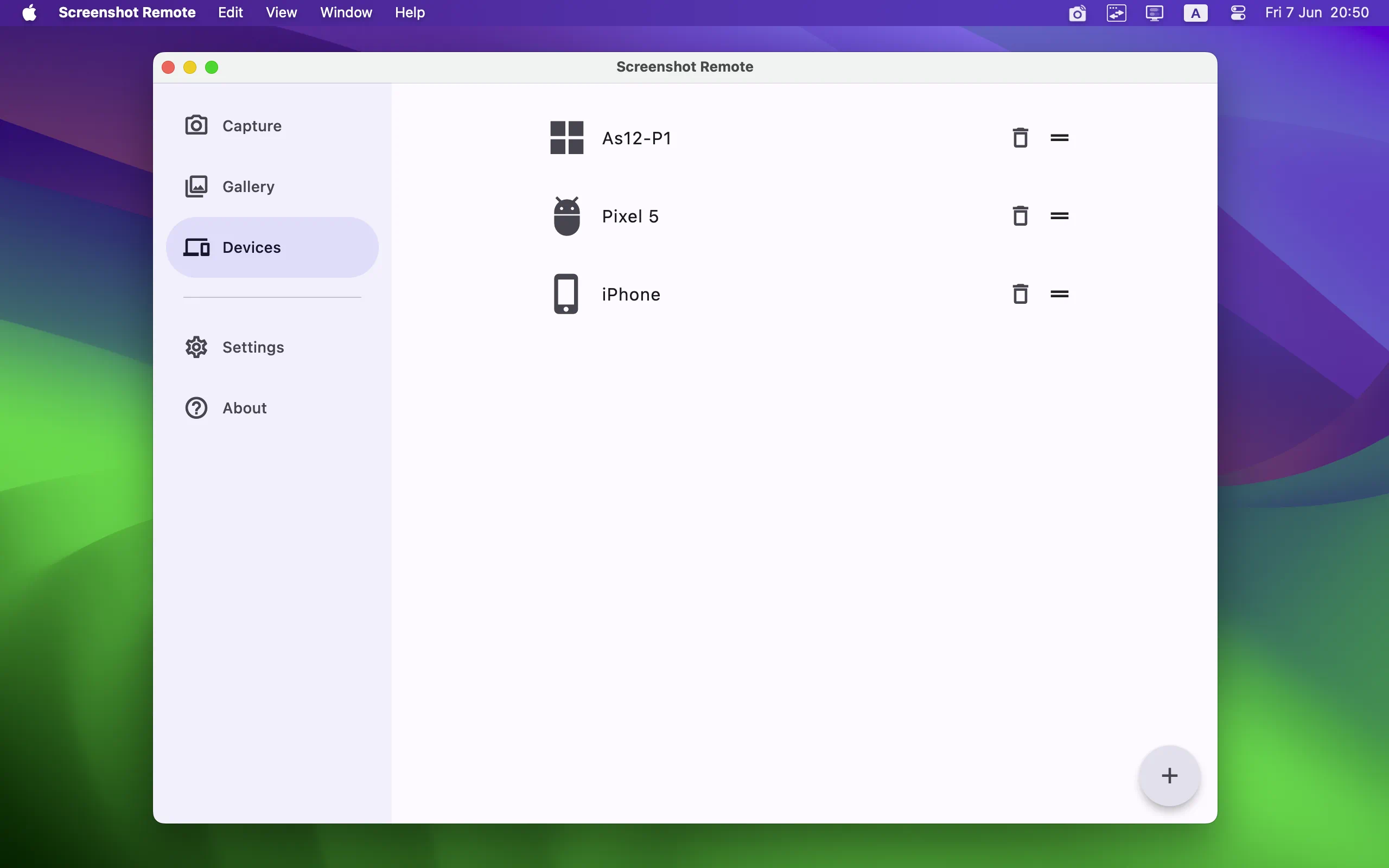
Task: Open the Edit menu
Action: [230, 12]
